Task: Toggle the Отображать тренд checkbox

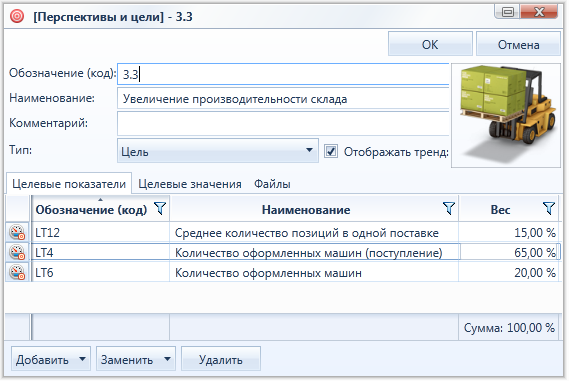Action: coord(331,151)
